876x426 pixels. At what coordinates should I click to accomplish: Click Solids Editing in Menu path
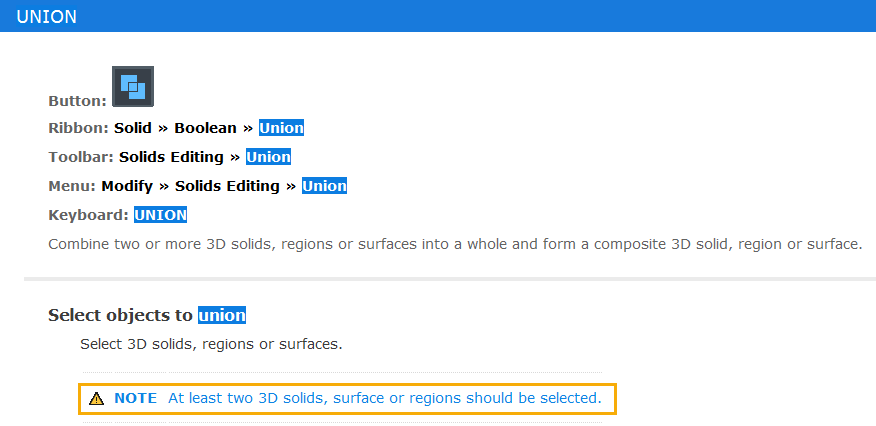[227, 186]
